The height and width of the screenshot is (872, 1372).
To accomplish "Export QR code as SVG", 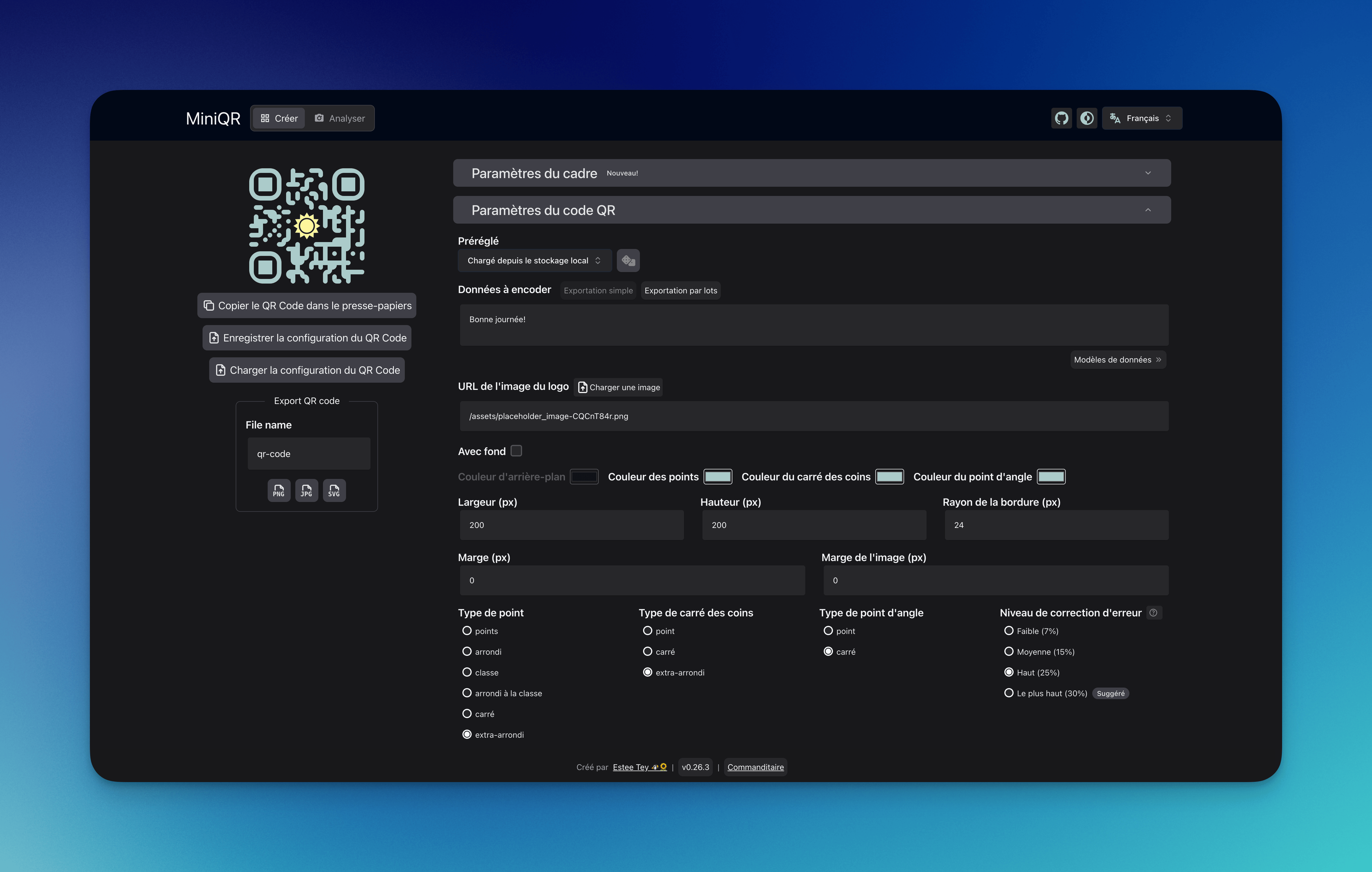I will click(x=334, y=490).
